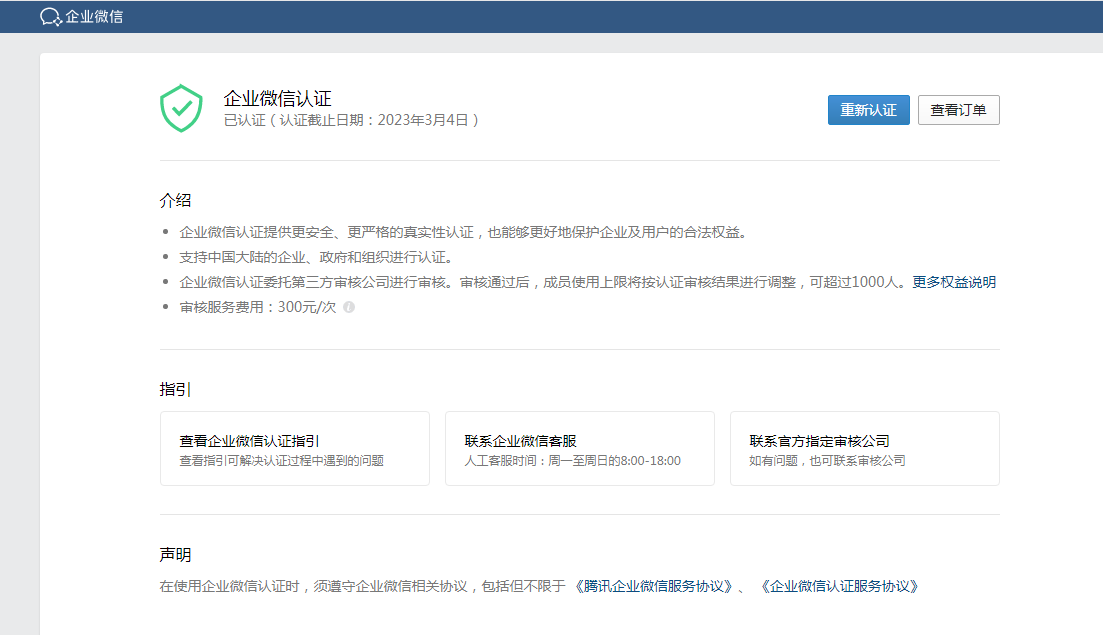Open the 《腾讯企业微信服务协议》 link

(654, 586)
